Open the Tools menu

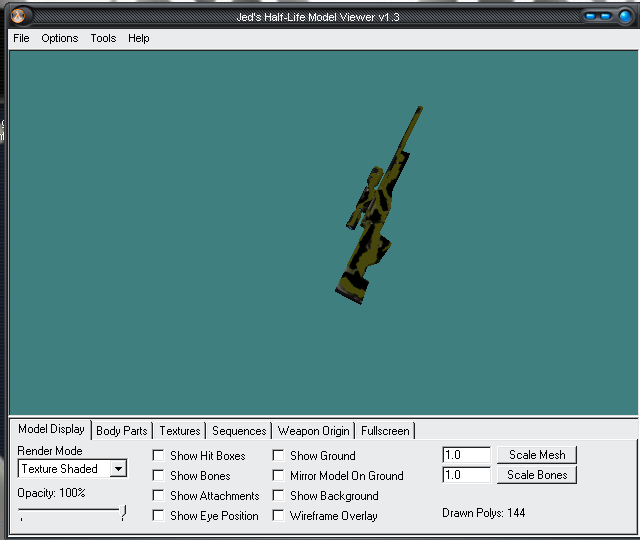(x=103, y=38)
